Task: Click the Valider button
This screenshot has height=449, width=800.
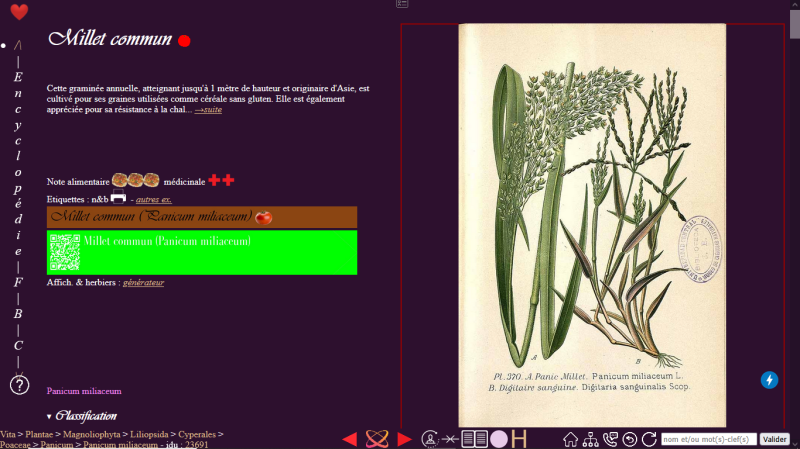Action: tap(774, 439)
